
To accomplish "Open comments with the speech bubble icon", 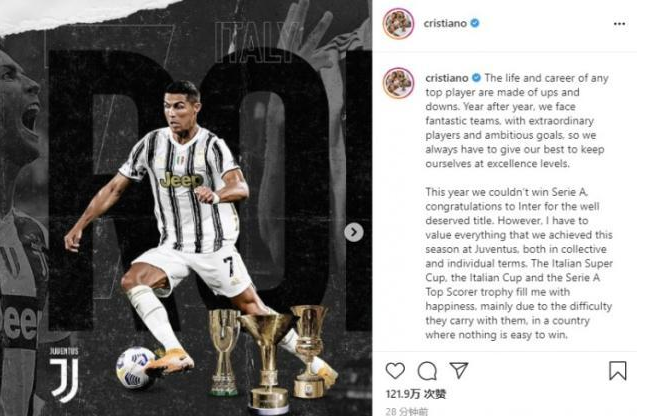I will [427, 371].
